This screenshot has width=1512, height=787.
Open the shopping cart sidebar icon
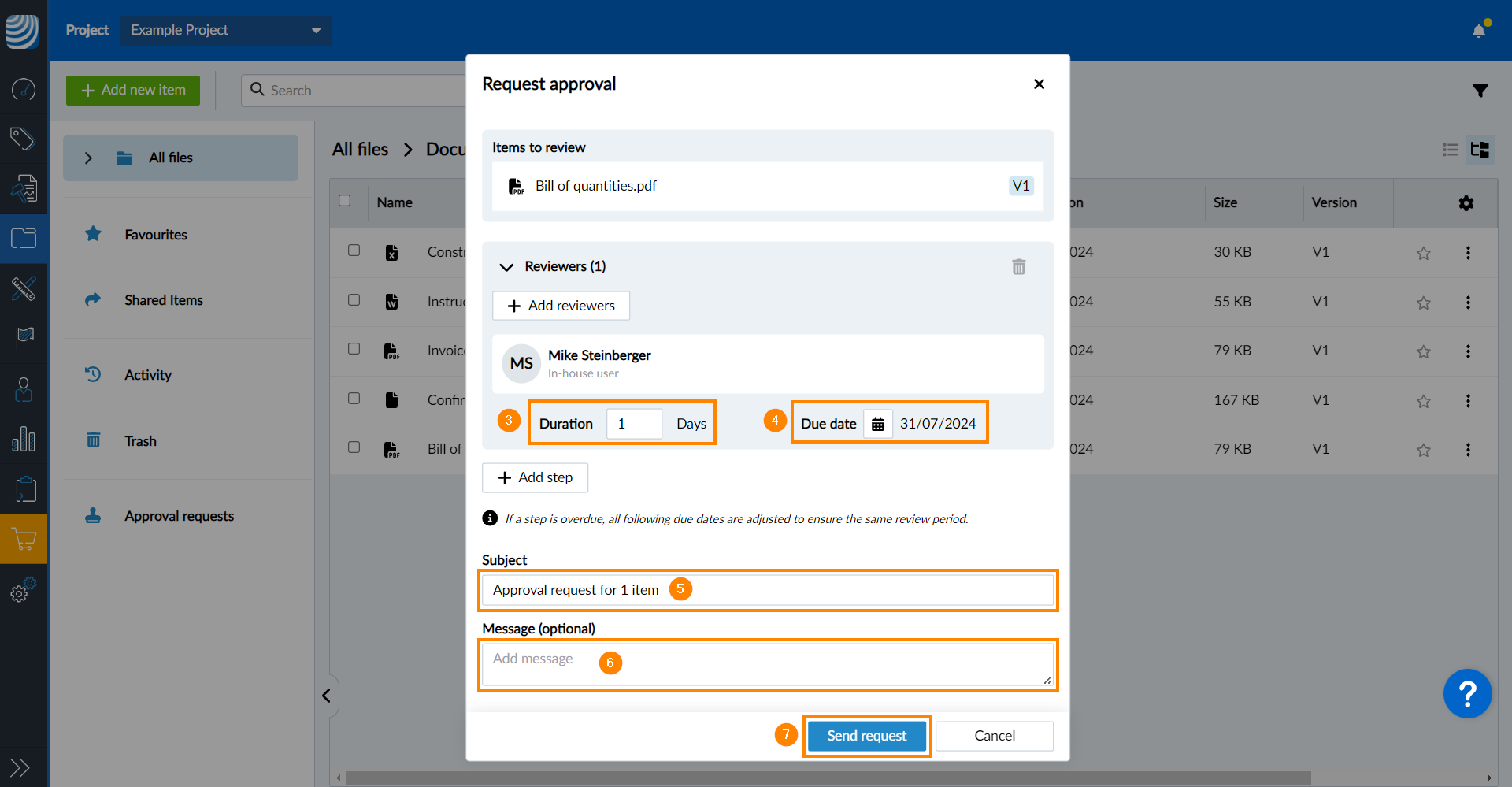[x=24, y=540]
